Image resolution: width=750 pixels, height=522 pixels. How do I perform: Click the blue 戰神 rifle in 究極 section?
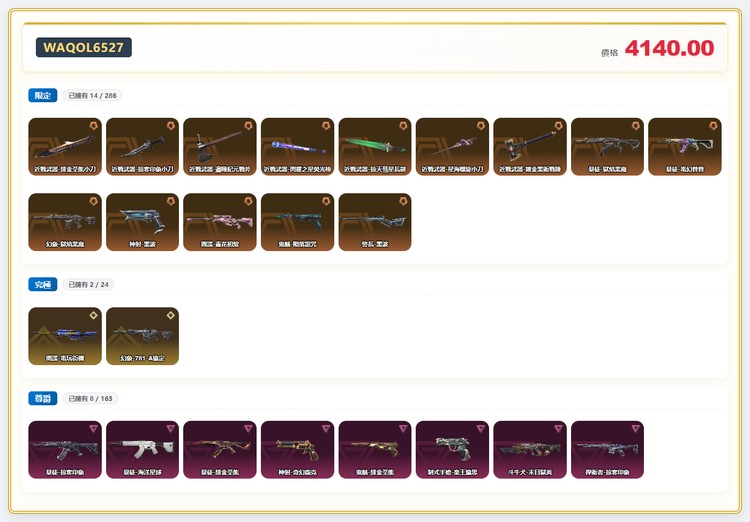pyautogui.click(x=65, y=336)
